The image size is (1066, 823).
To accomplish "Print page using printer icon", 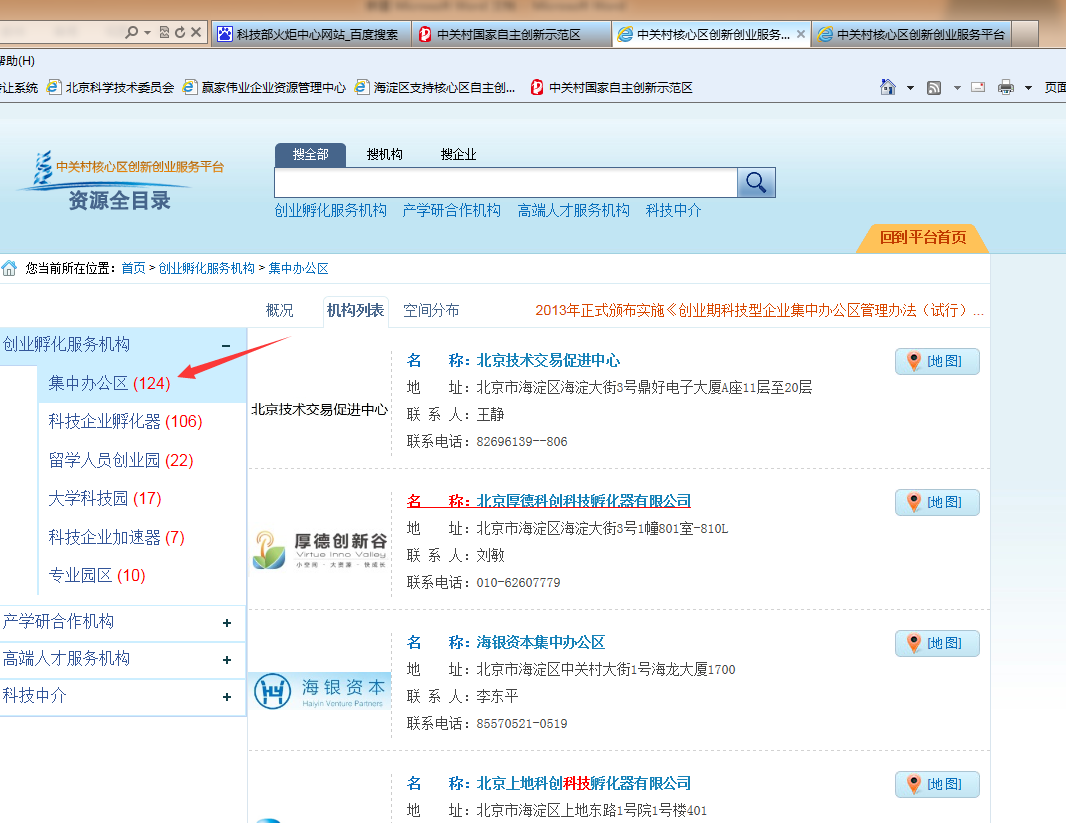I will click(x=1005, y=87).
